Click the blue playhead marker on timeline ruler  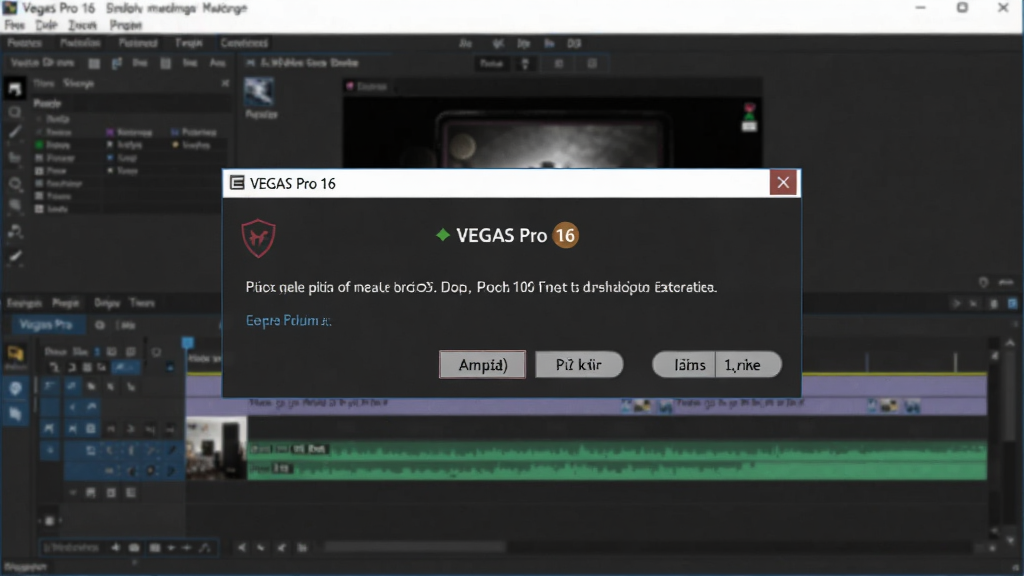[187, 343]
